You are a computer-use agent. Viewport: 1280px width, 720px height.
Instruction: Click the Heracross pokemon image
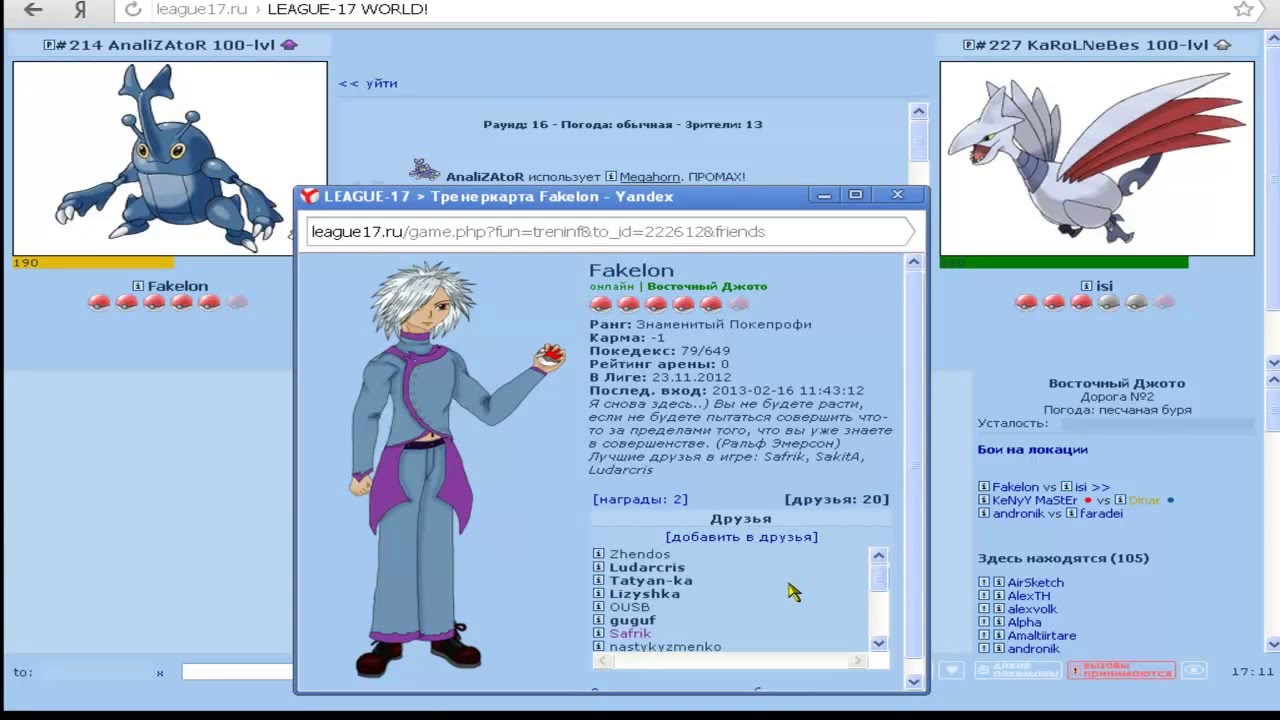click(x=170, y=158)
